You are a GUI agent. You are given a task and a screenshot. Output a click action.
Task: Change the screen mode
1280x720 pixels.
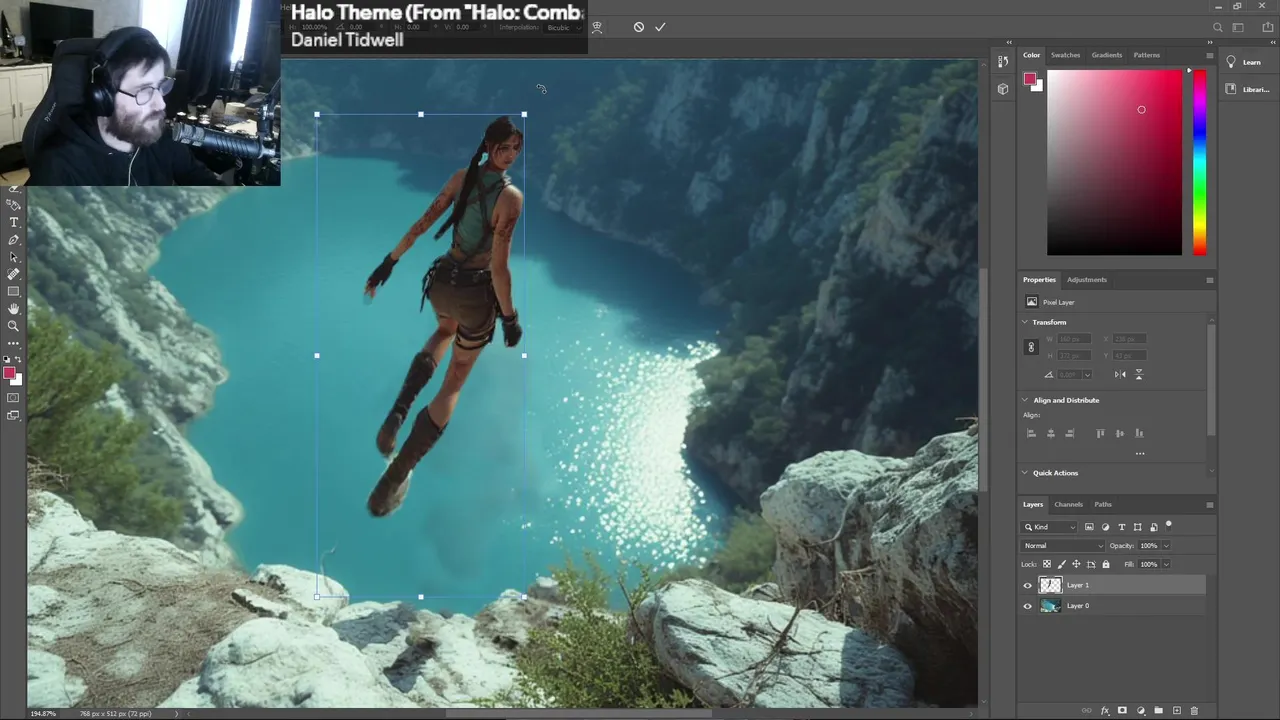tap(13, 415)
